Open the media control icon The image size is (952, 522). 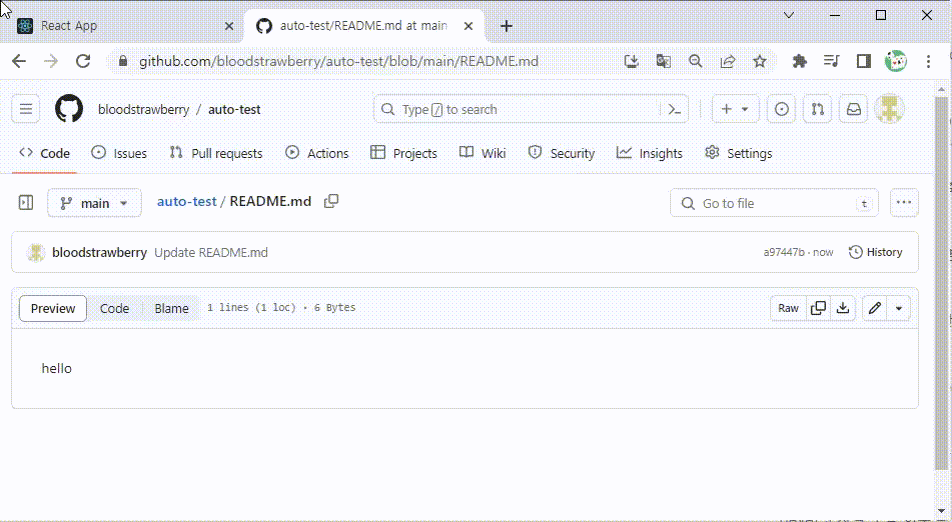click(x=832, y=61)
